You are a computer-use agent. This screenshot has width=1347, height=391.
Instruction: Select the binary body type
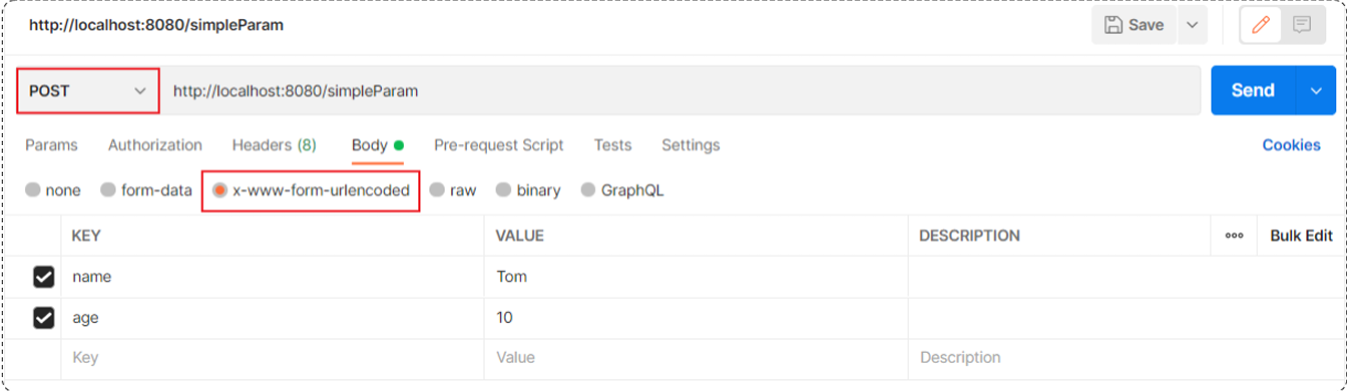coord(528,190)
